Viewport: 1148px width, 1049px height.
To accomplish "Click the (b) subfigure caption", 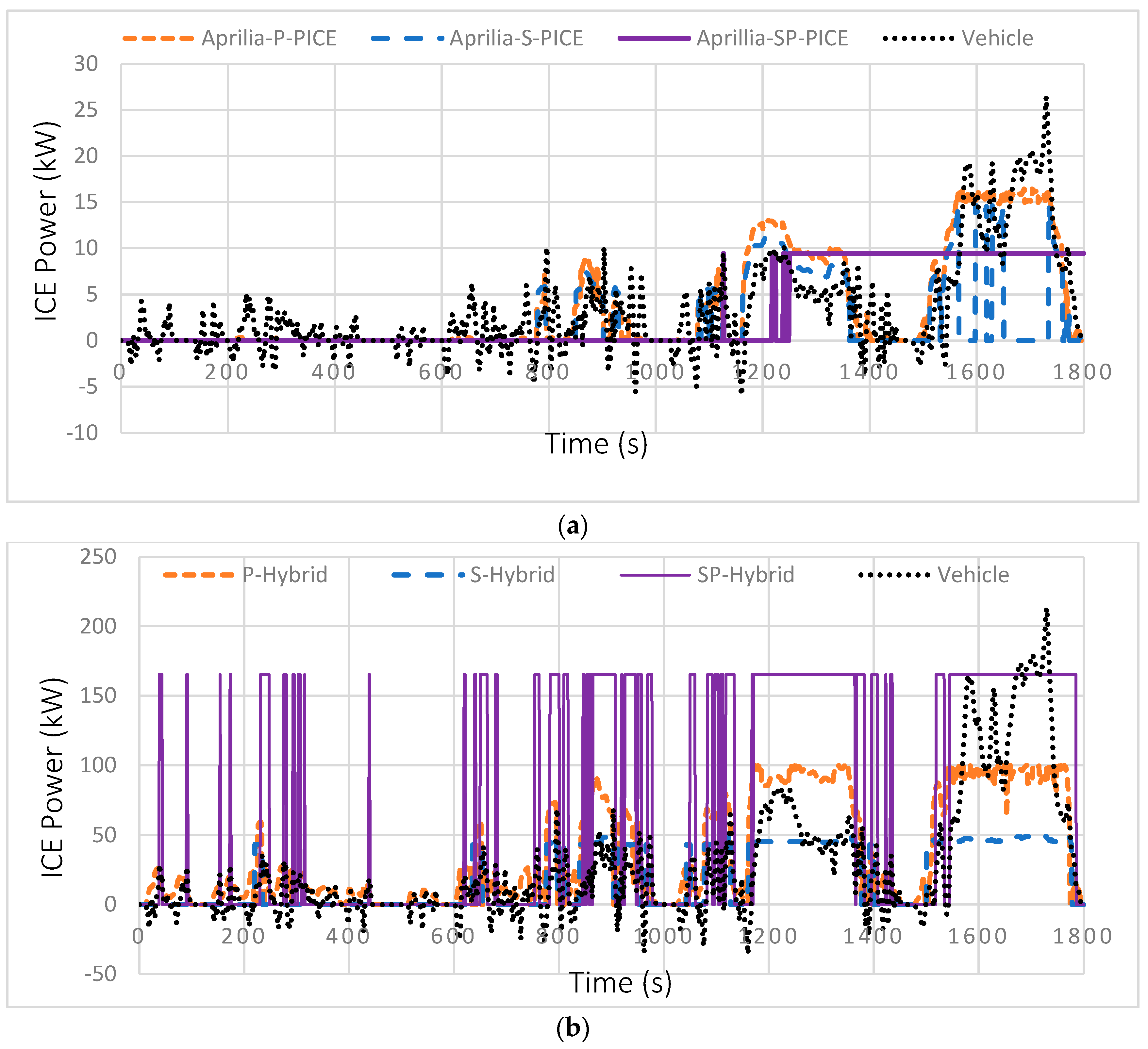I will click(x=573, y=1028).
